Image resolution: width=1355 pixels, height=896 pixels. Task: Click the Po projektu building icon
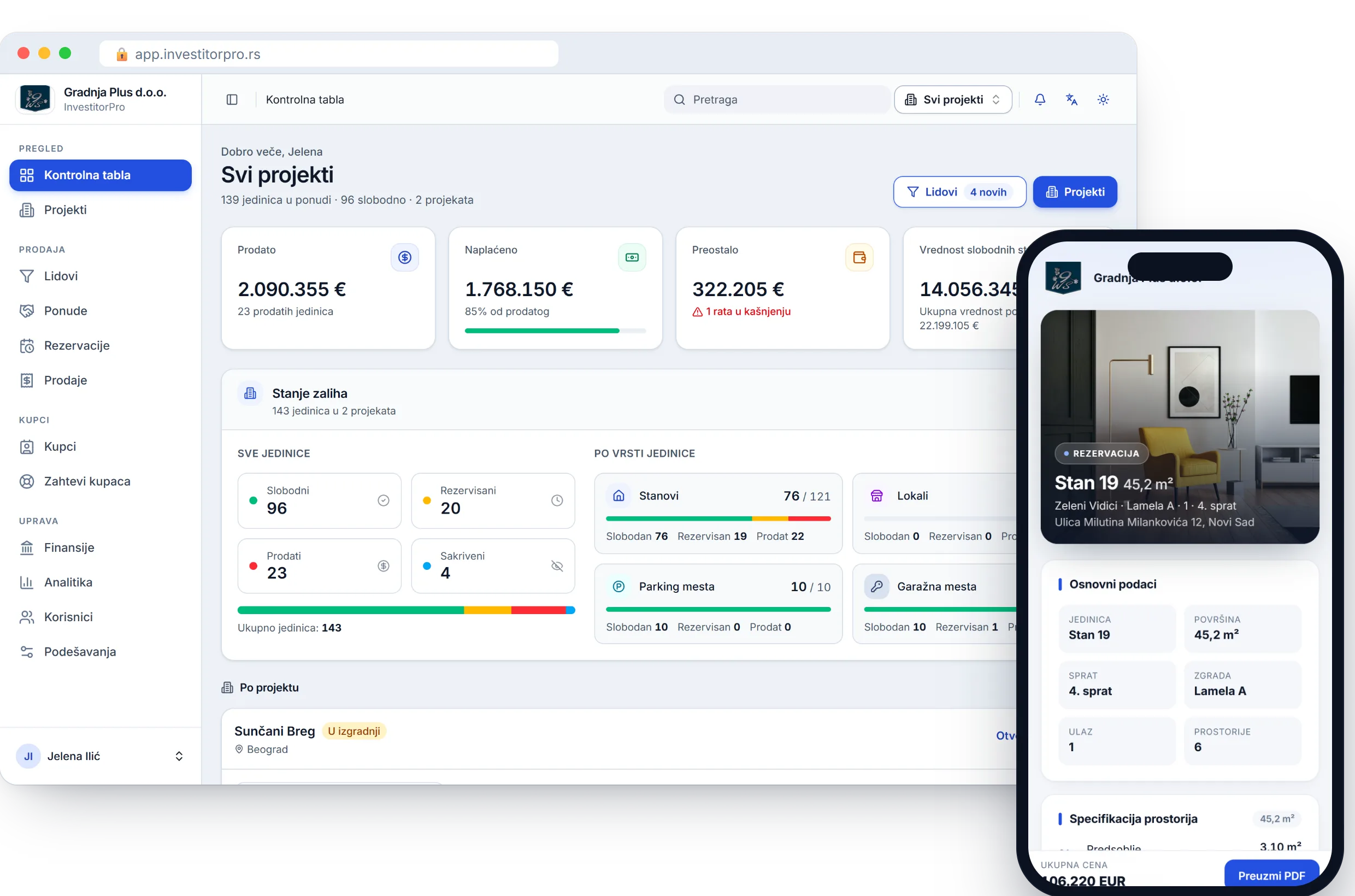click(x=227, y=687)
